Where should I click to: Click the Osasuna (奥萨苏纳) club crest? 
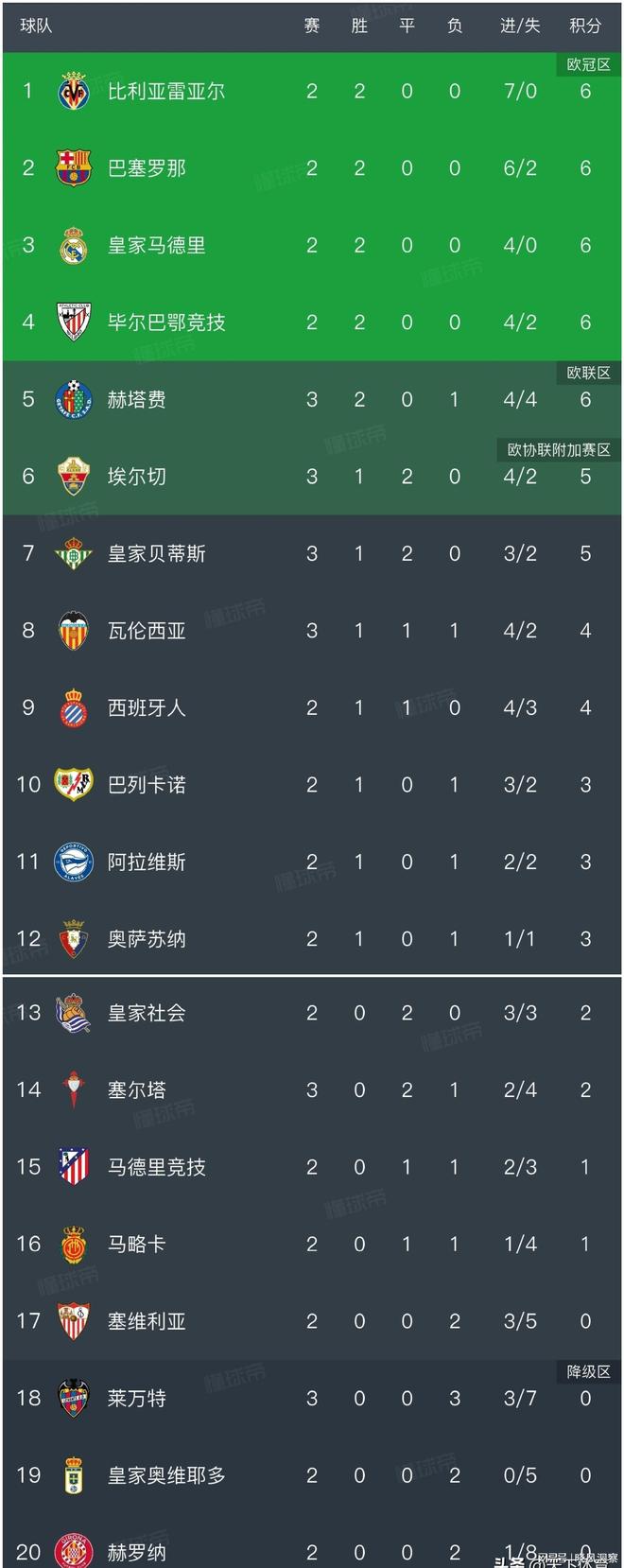[75, 938]
